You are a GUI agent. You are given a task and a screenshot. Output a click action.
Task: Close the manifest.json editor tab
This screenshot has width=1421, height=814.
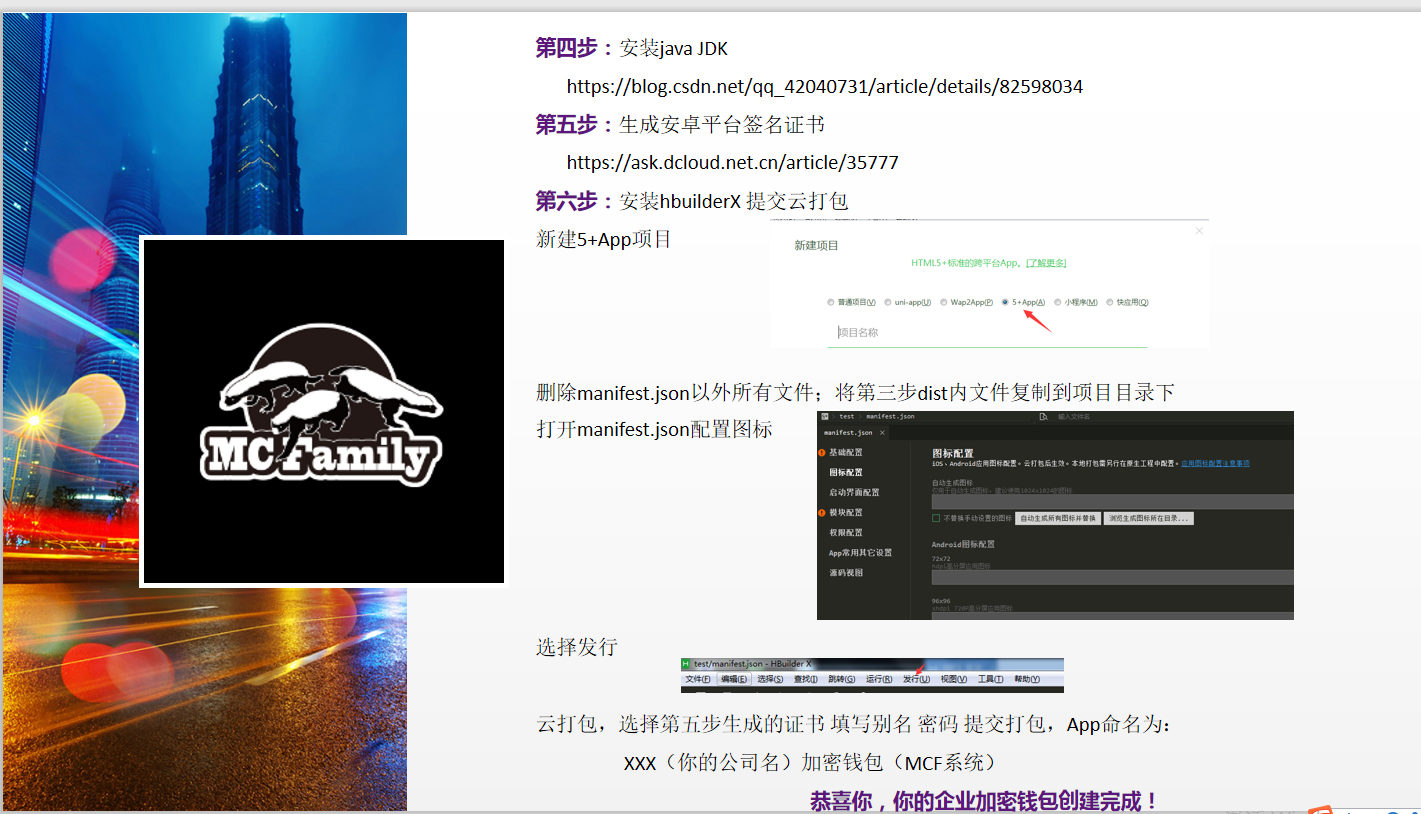coord(882,433)
